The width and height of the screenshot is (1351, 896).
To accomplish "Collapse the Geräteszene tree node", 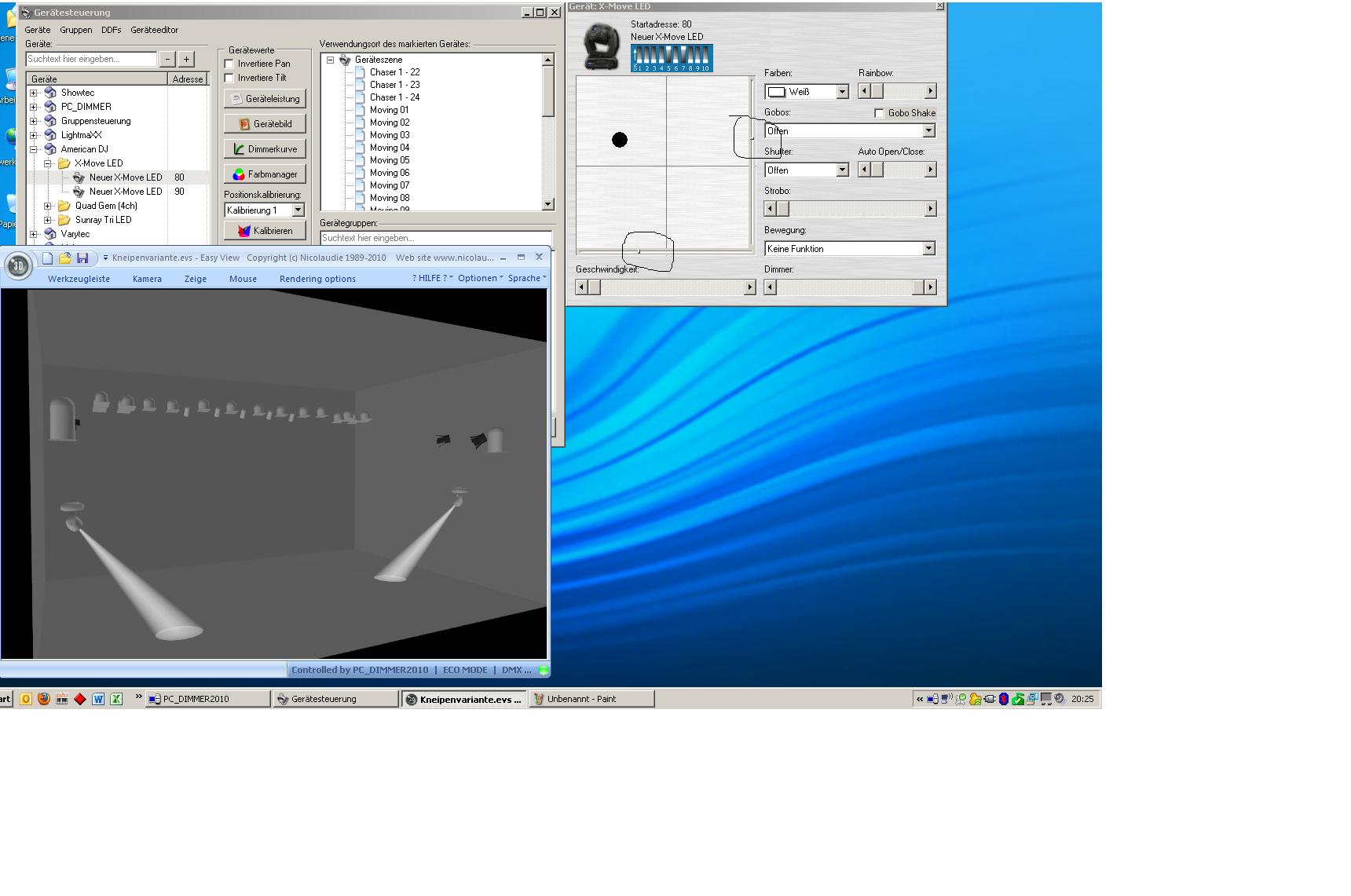I will (x=331, y=60).
